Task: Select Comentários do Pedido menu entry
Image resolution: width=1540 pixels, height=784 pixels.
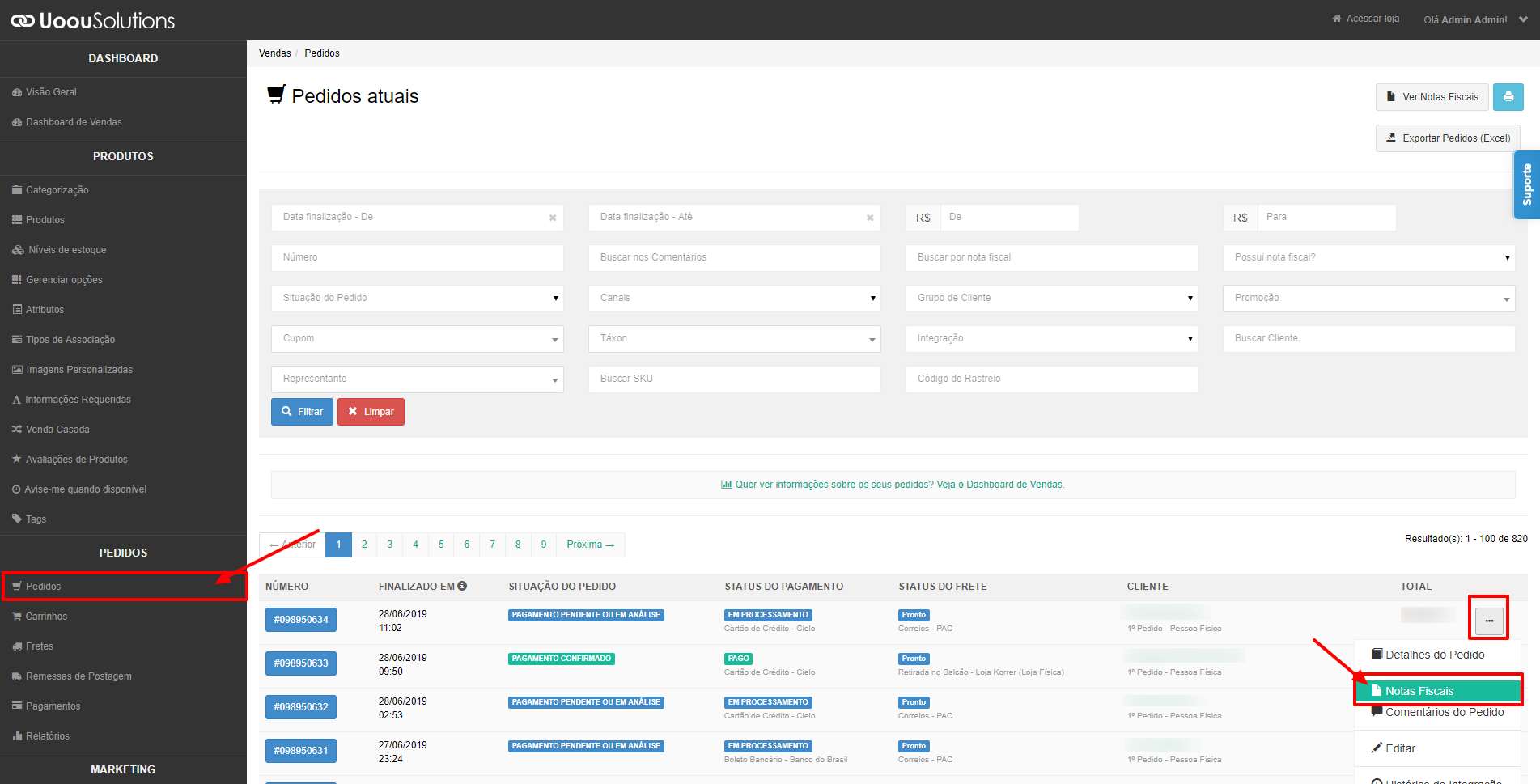Action: pyautogui.click(x=1438, y=712)
